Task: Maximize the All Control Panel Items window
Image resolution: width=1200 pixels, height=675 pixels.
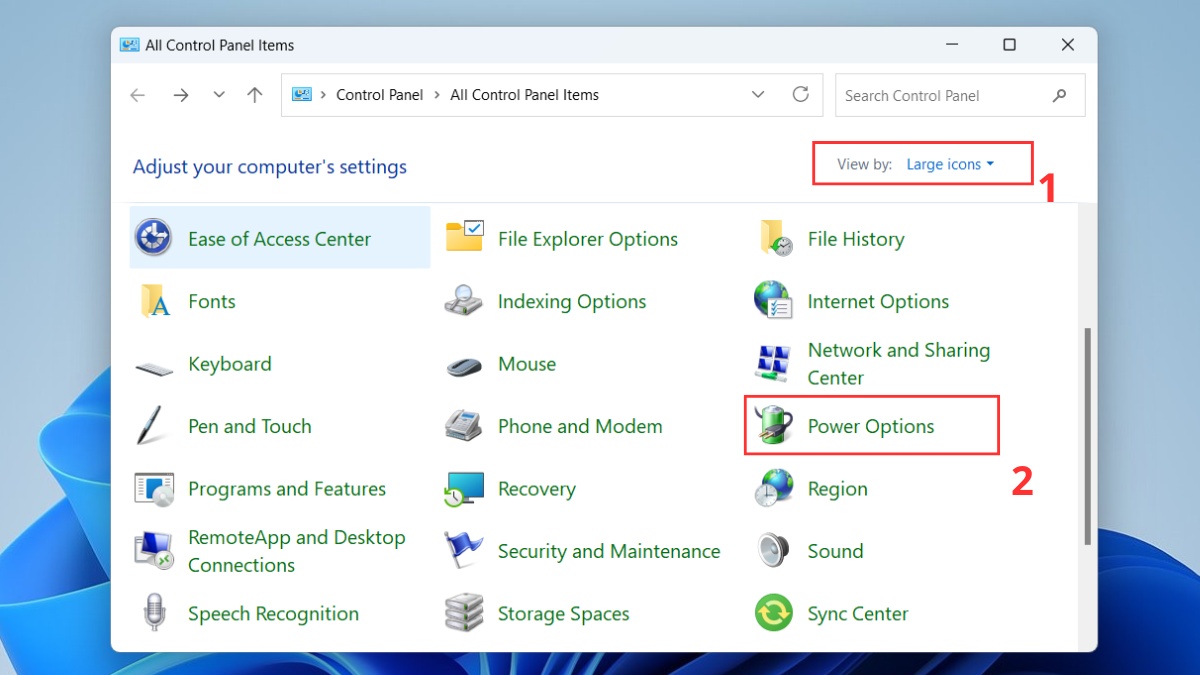Action: [x=1009, y=45]
